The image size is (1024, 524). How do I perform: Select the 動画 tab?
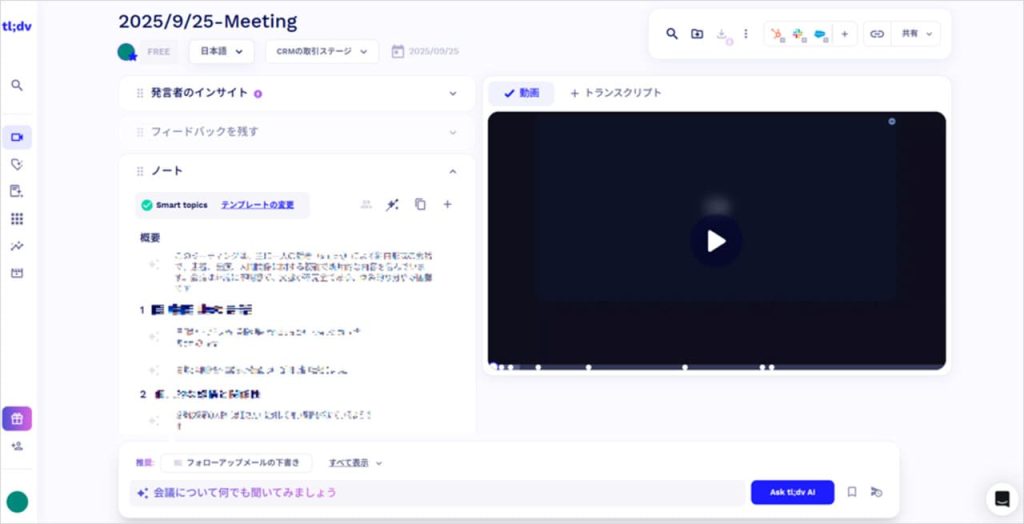coord(521,93)
